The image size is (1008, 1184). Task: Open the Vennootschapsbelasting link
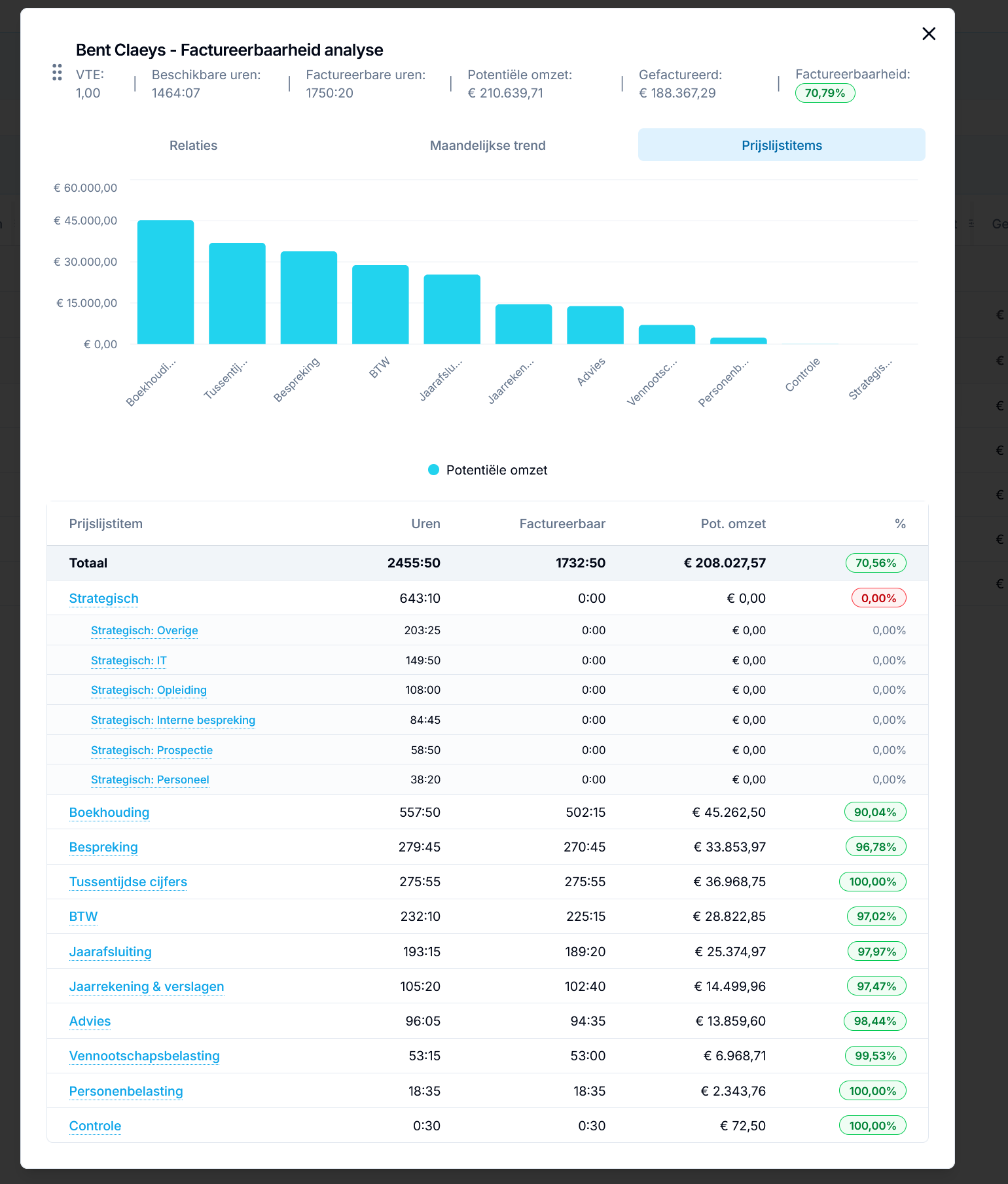click(145, 1056)
